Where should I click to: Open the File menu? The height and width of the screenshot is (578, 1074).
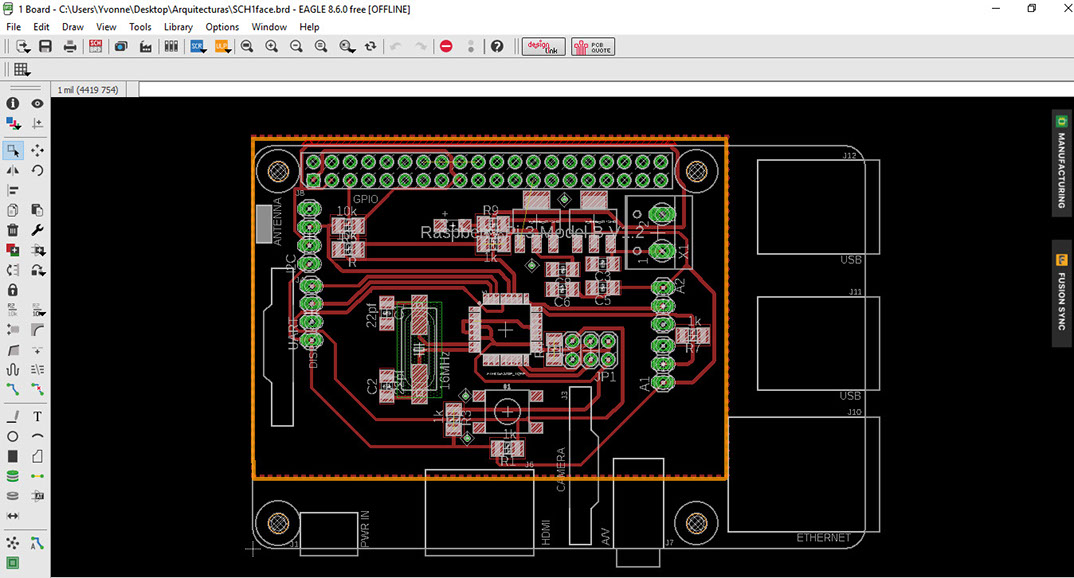tap(14, 27)
